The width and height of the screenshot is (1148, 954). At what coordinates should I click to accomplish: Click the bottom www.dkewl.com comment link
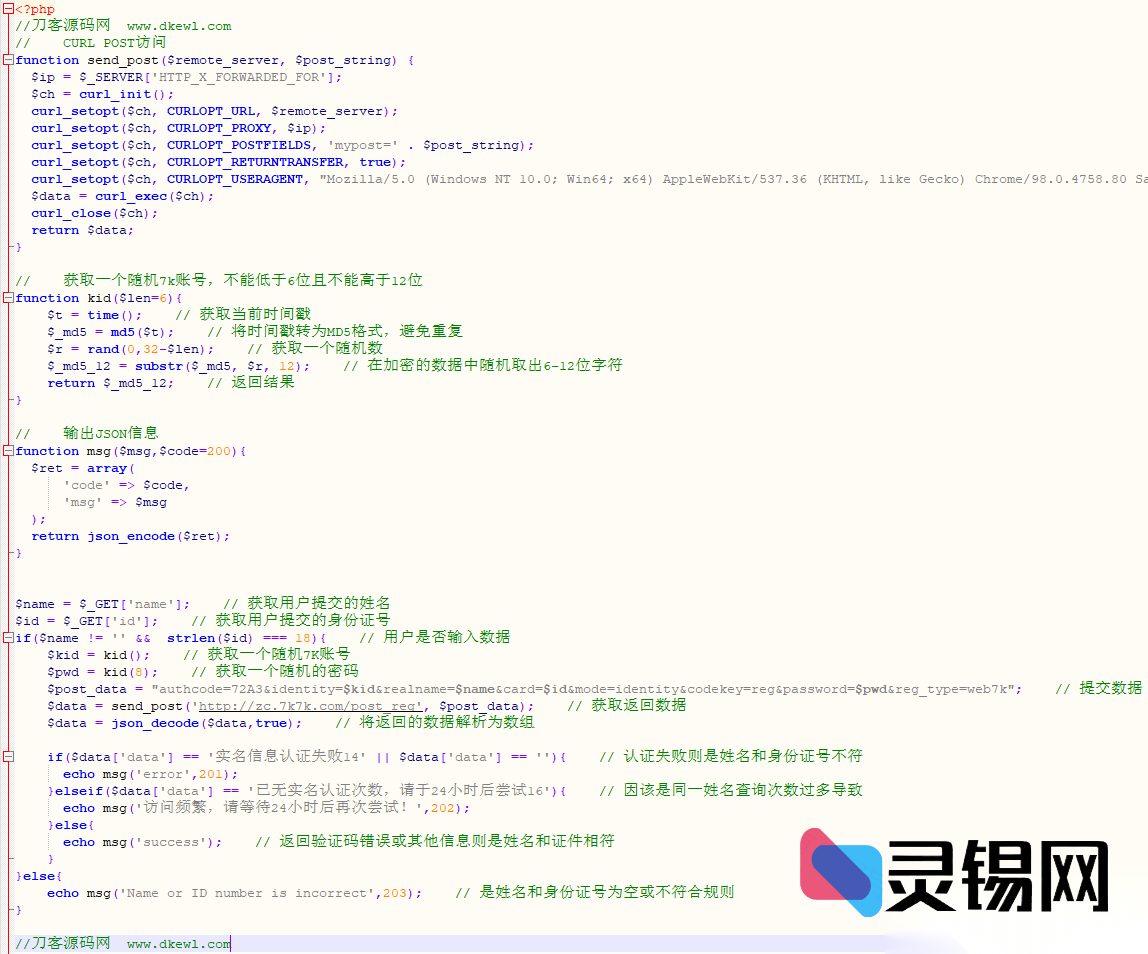point(178,943)
